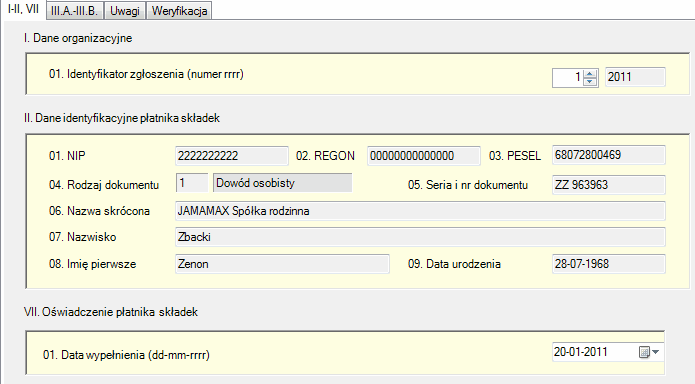The height and width of the screenshot is (384, 695).
Task: Click the '03. PESEL' label
Action: pyautogui.click(x=515, y=156)
